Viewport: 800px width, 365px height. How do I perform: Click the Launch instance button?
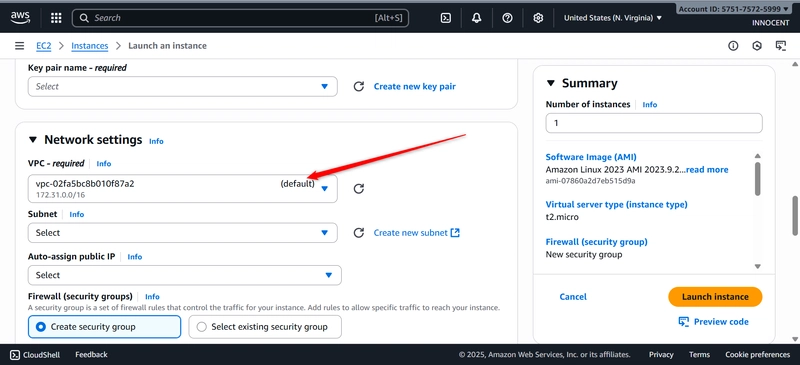tap(715, 297)
